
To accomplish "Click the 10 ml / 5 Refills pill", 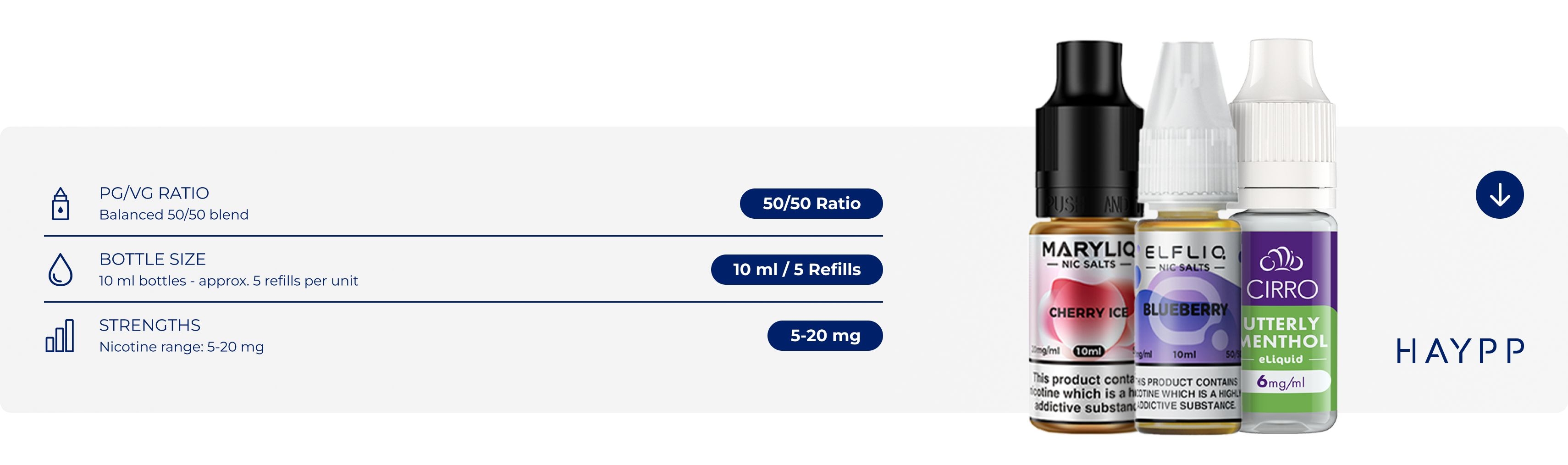I will [x=797, y=270].
